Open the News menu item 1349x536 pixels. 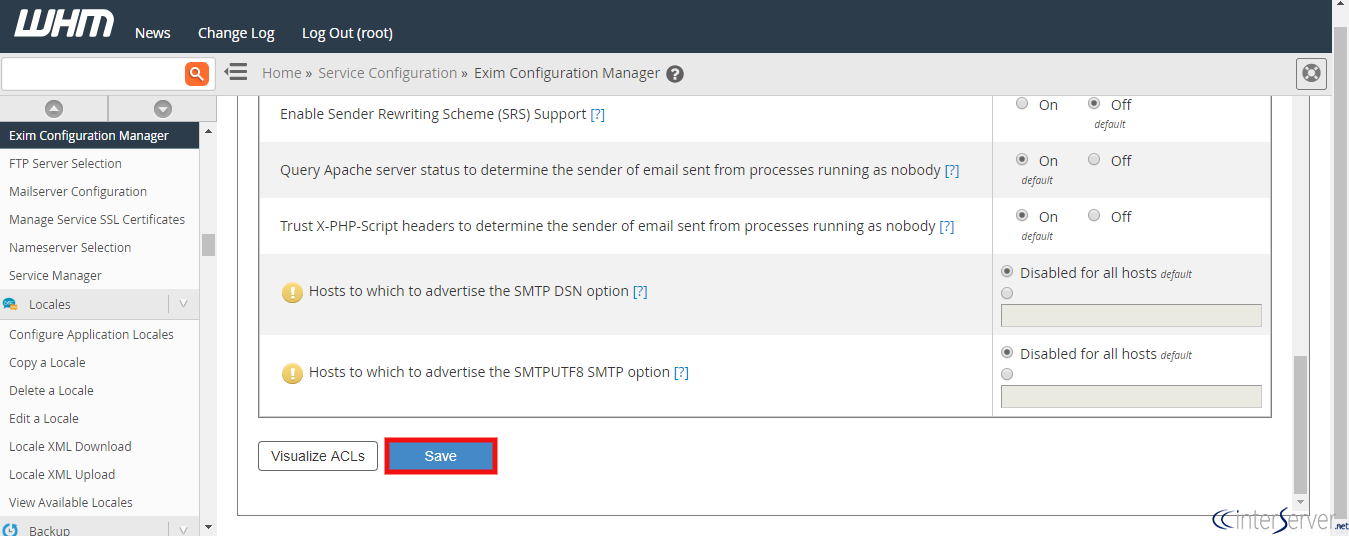pyautogui.click(x=152, y=33)
